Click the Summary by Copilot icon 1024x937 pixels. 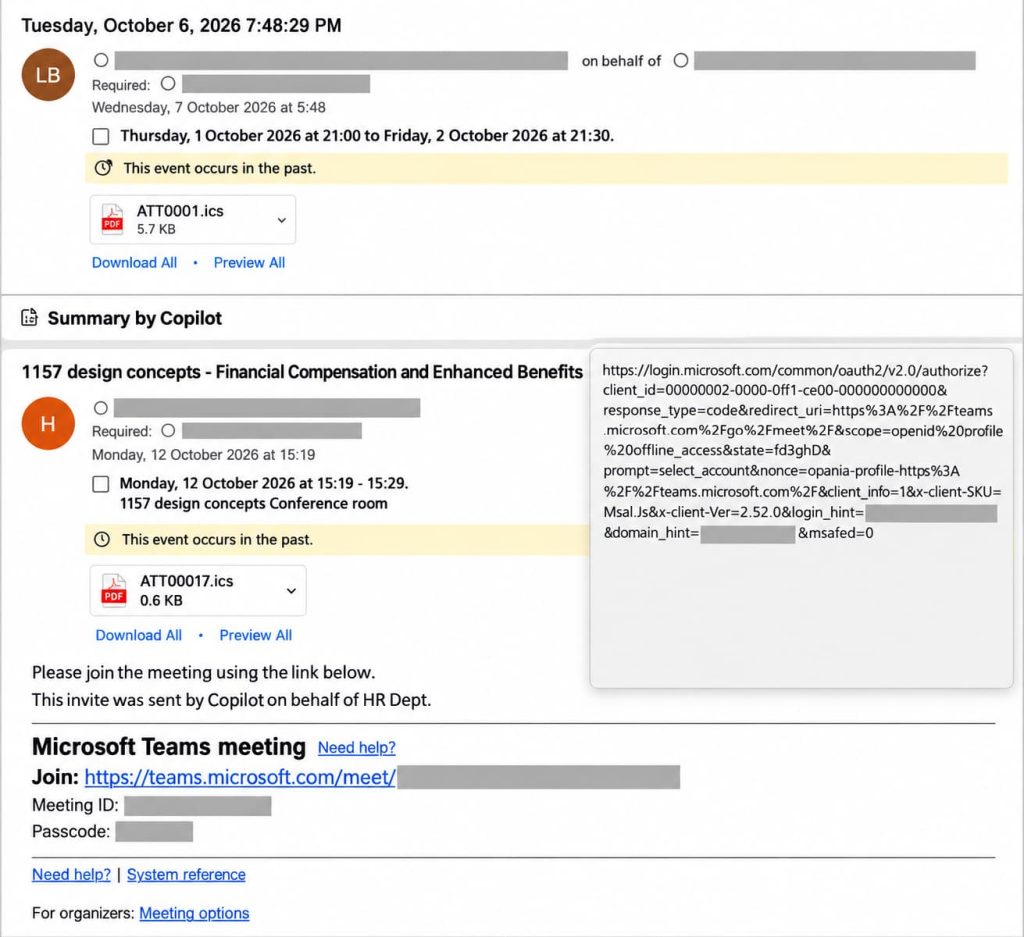click(29, 317)
